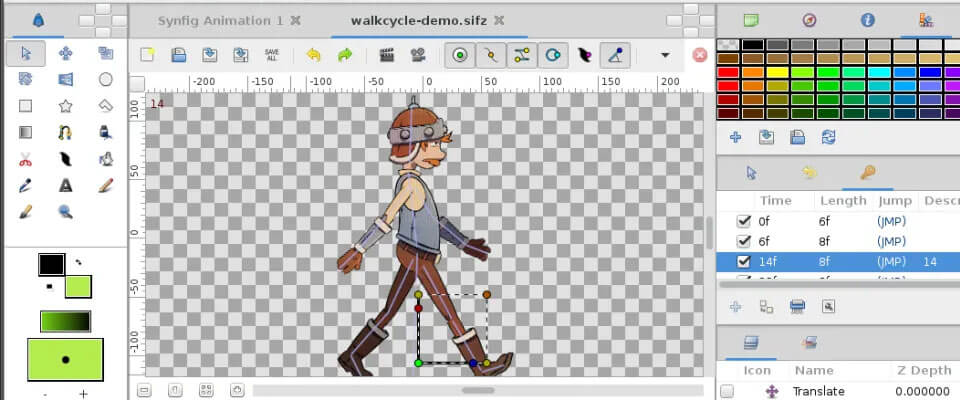Select the SmoothMove tool
This screenshot has width=960, height=400.
coord(66,54)
